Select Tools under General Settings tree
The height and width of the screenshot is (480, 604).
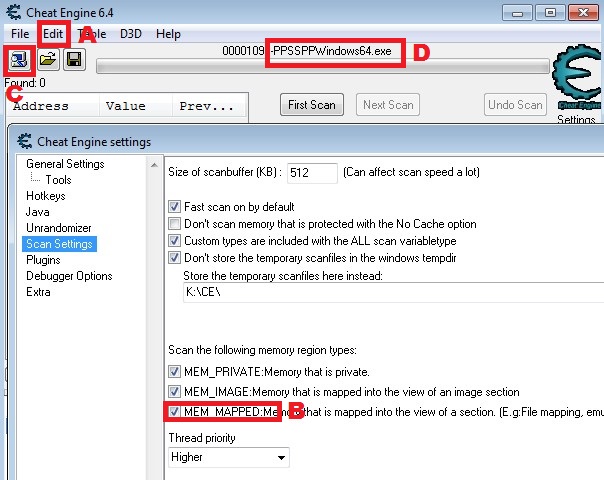click(58, 180)
